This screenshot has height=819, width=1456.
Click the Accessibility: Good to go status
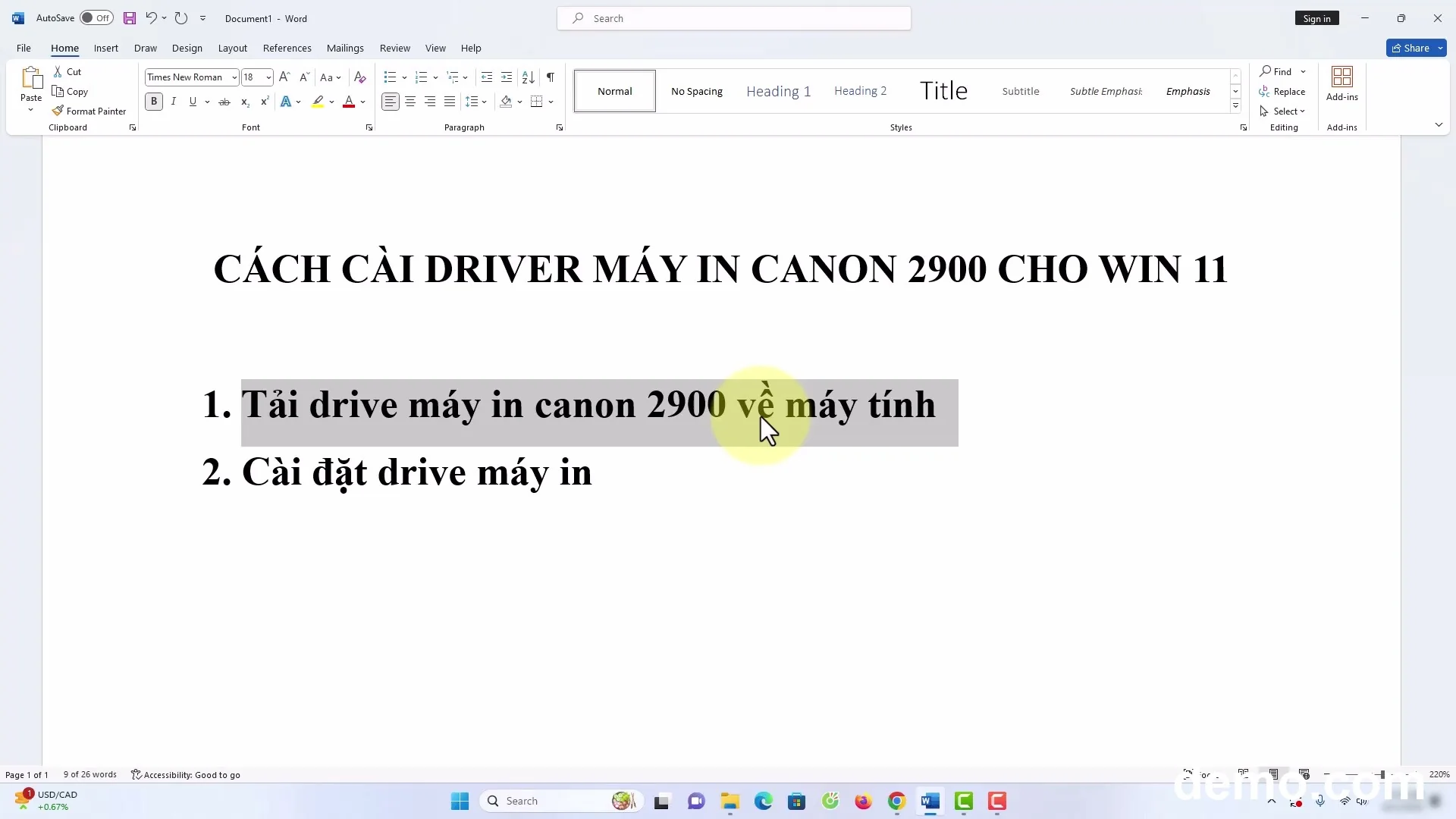tap(186, 774)
